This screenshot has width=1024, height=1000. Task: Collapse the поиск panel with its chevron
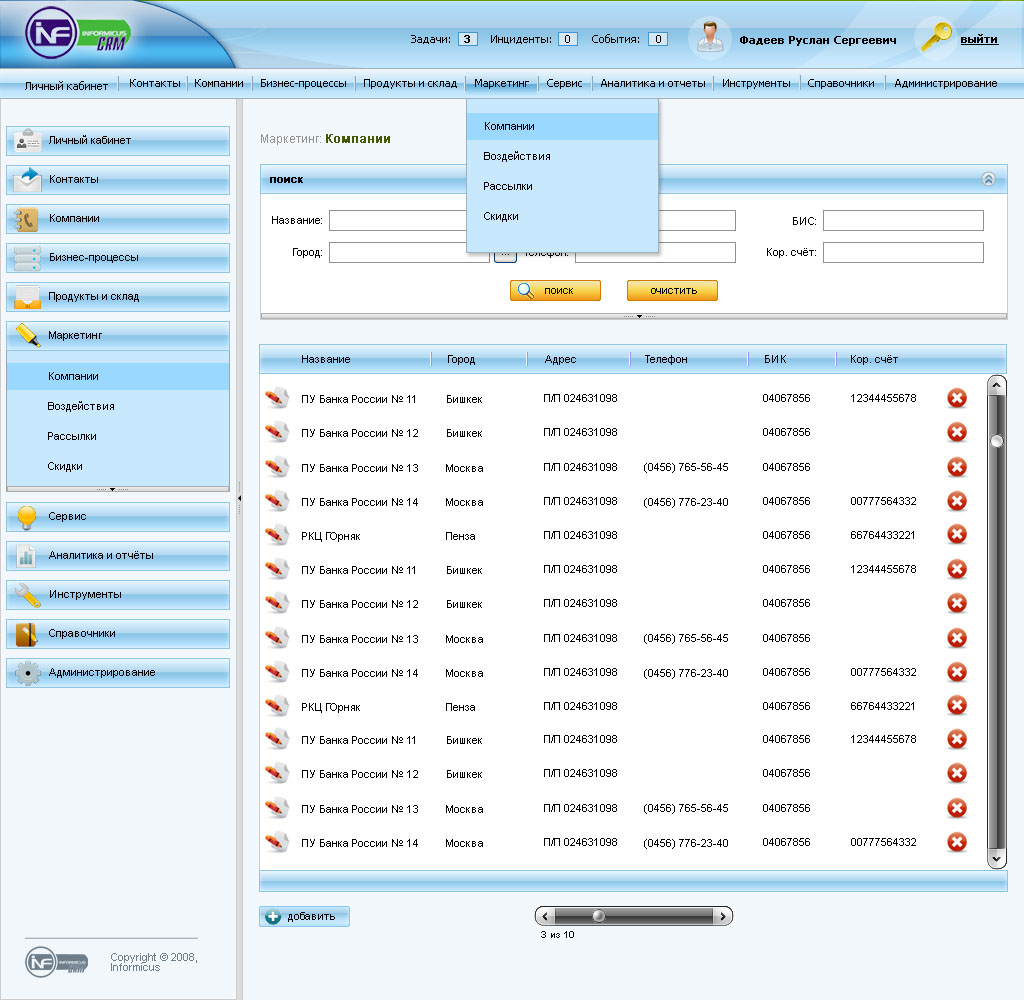coord(989,180)
